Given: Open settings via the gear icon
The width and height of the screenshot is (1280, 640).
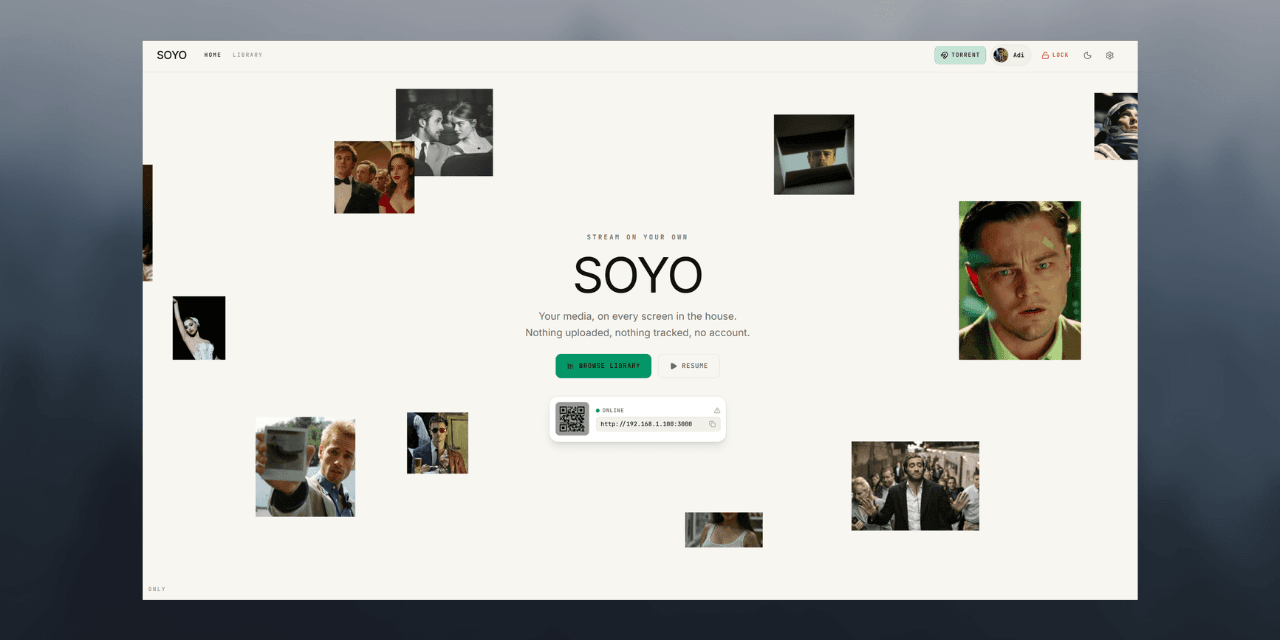Looking at the screenshot, I should click(x=1110, y=55).
